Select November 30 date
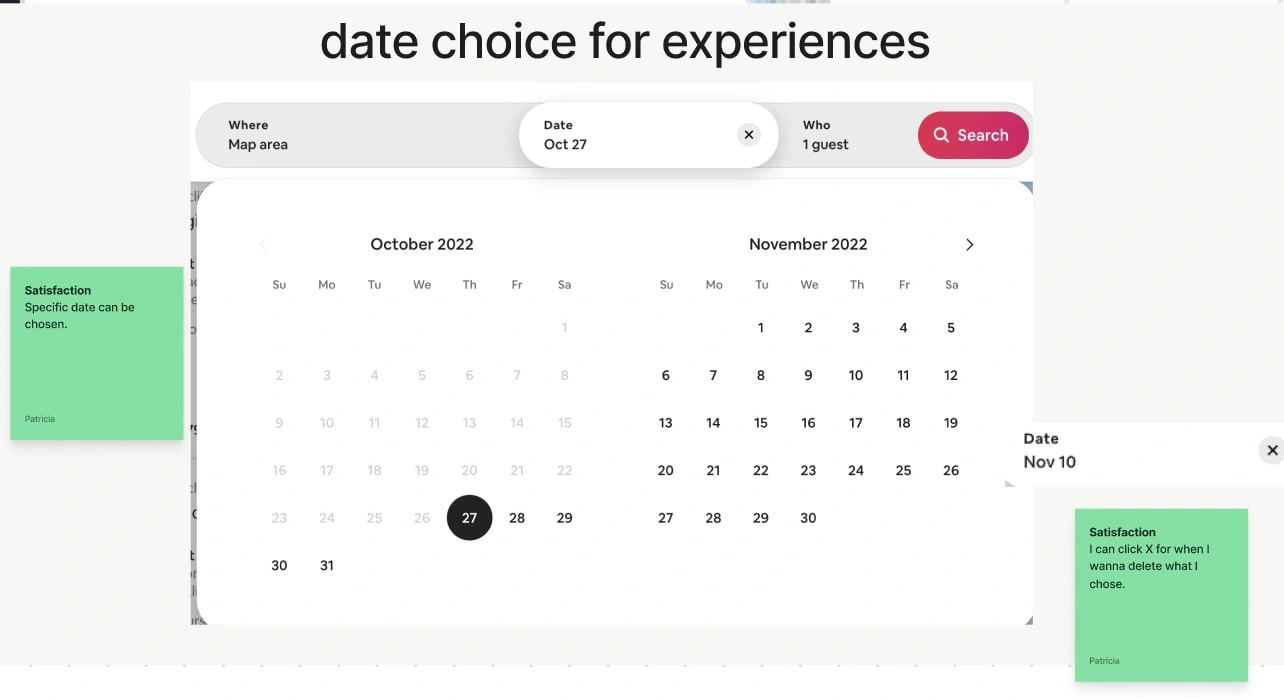 tap(808, 518)
